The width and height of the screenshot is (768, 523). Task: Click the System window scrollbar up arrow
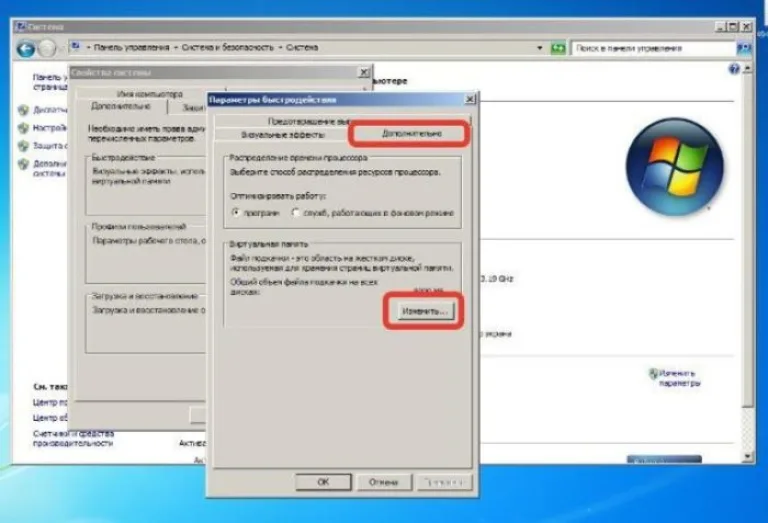(x=747, y=69)
